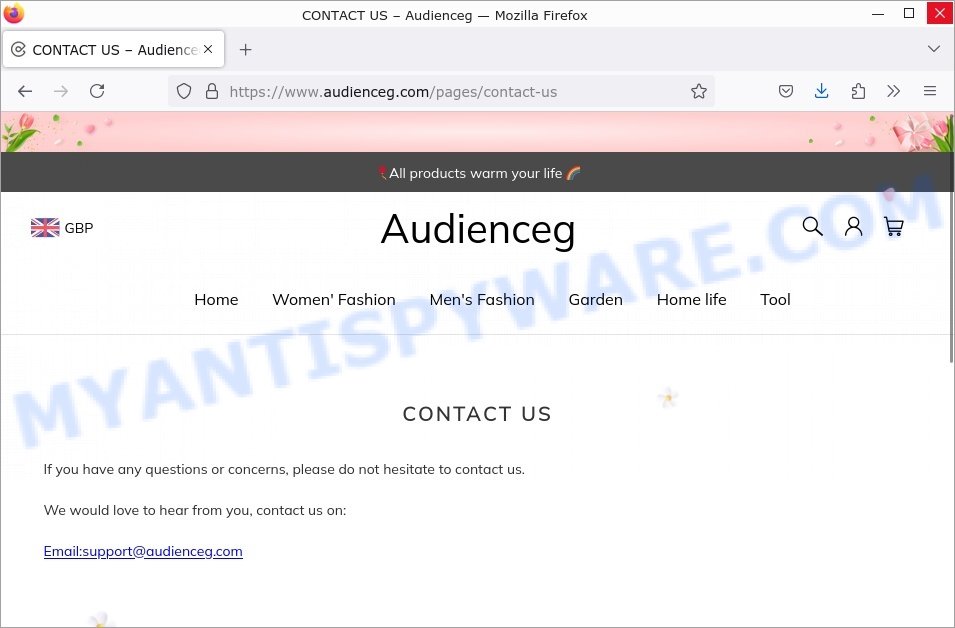Go to Home menu item
The width and height of the screenshot is (955, 628).
[x=216, y=300]
